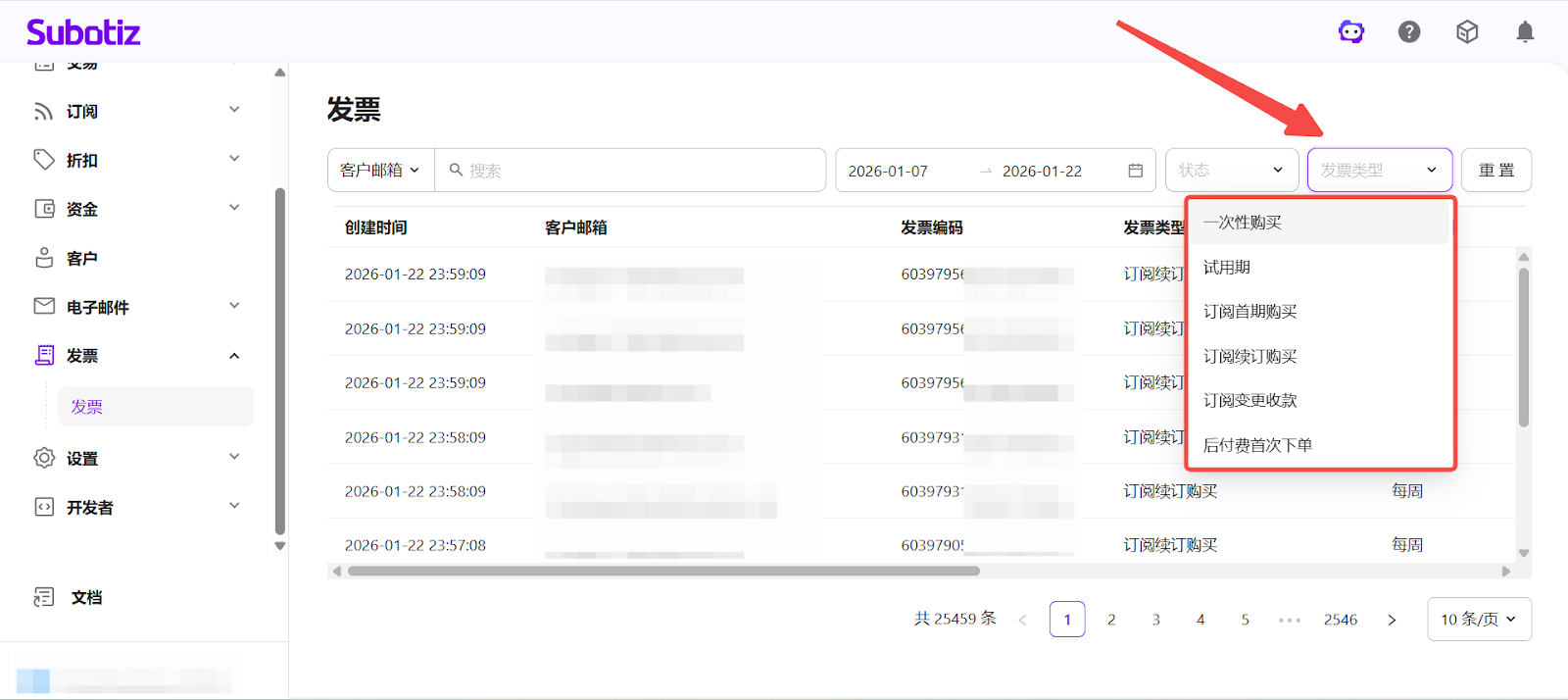The image size is (1568, 700).
Task: Change the 10 条/页 page size dropdown
Action: [1478, 620]
